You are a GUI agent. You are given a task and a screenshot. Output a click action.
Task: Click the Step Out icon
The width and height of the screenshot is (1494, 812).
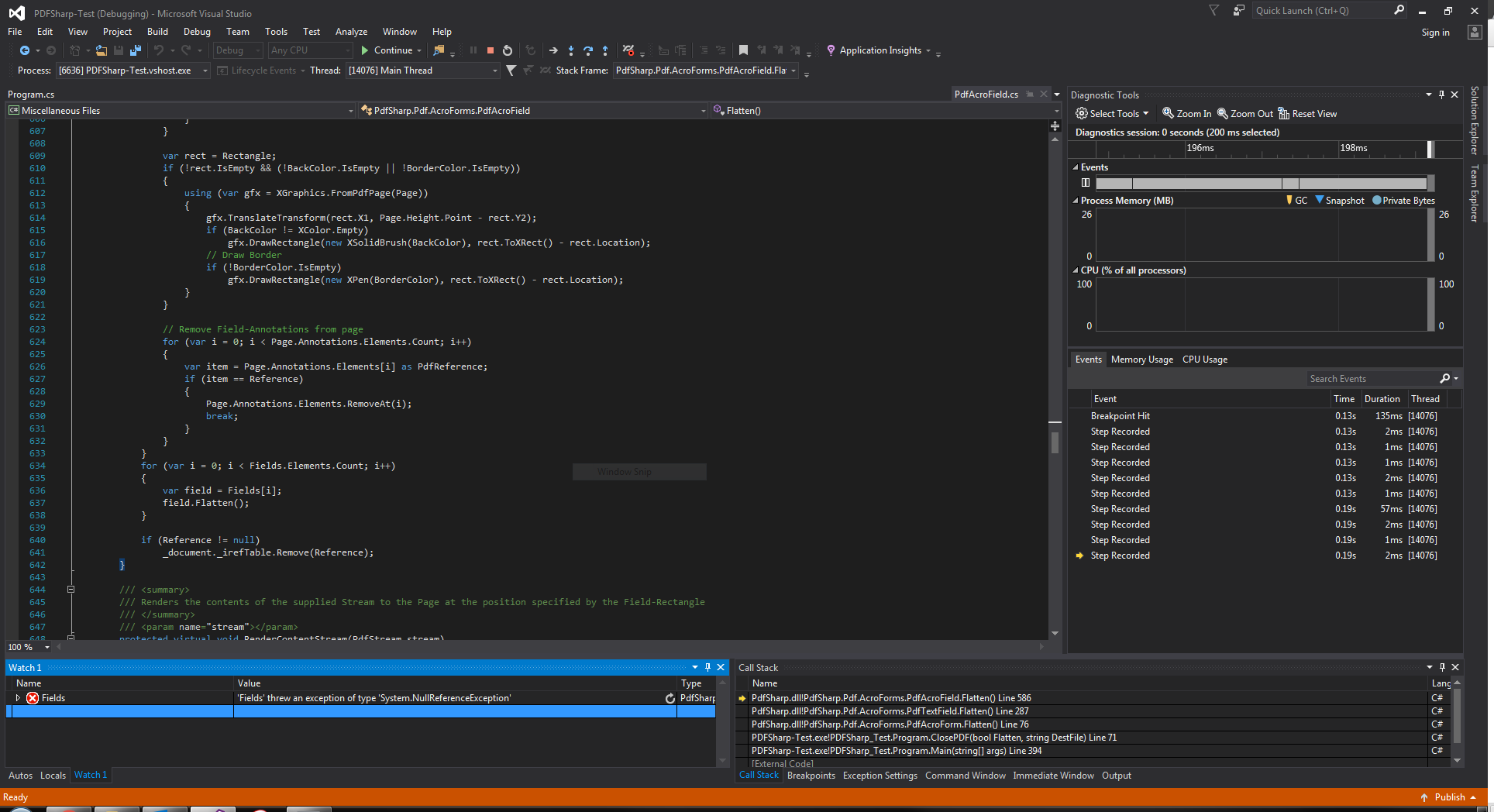coord(605,50)
